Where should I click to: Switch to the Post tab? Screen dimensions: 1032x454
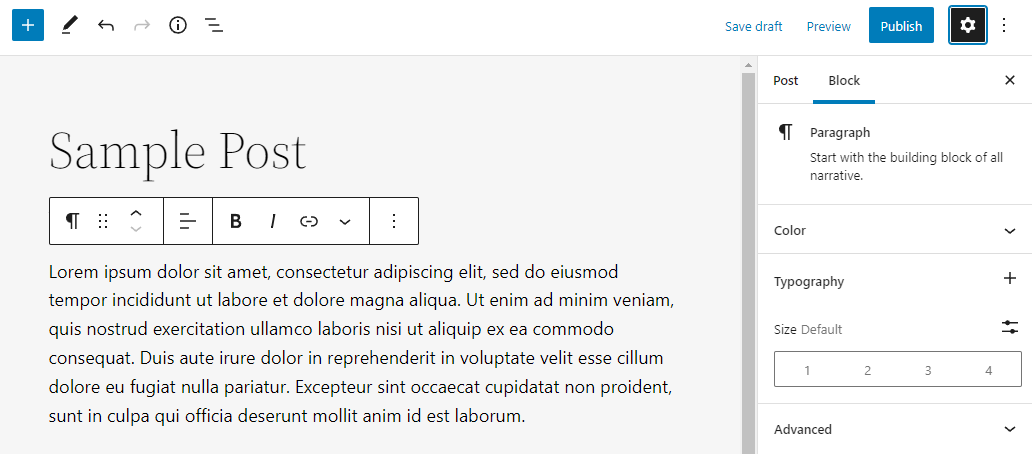(786, 80)
